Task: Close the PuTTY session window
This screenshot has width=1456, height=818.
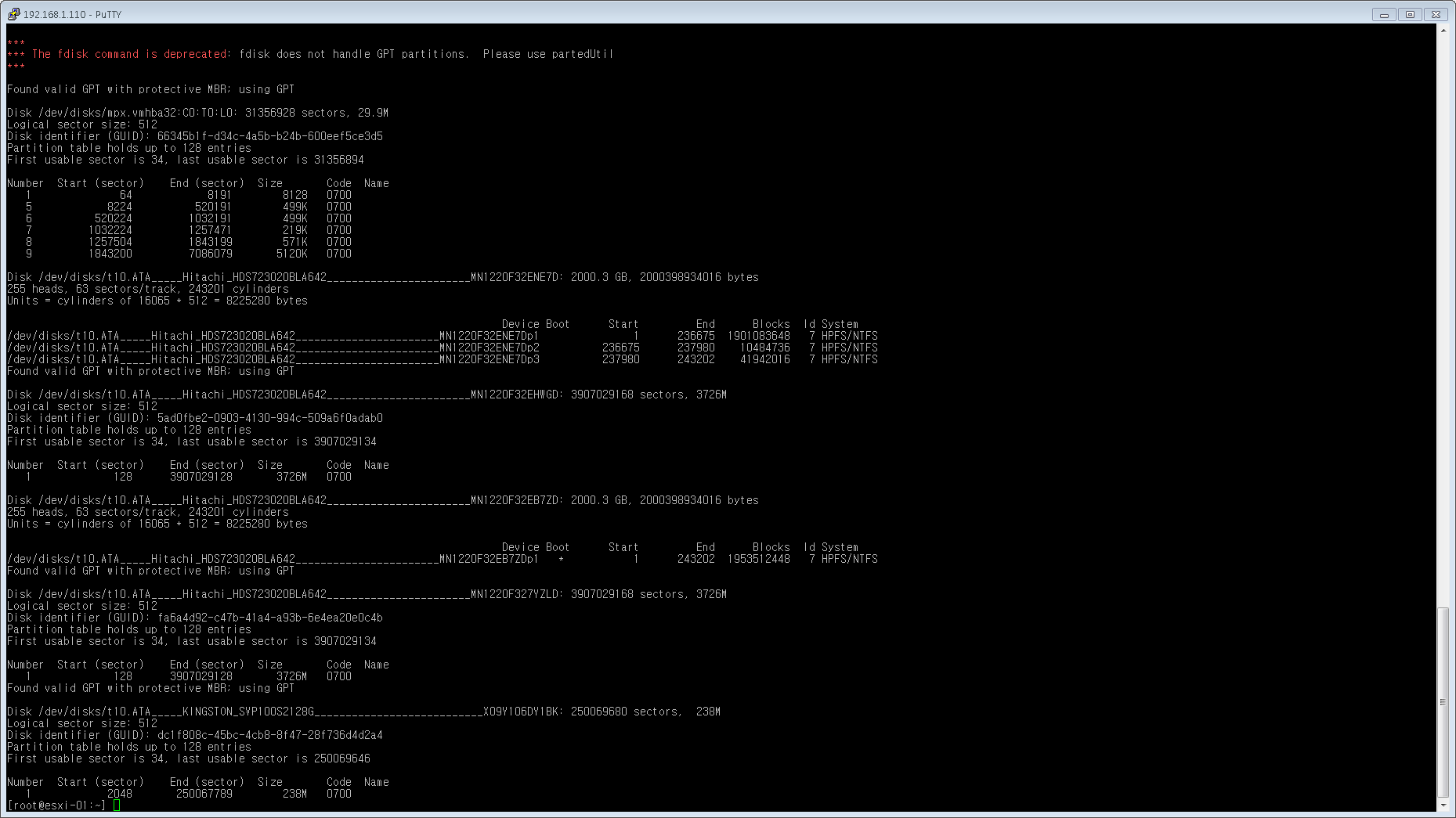Action: [1436, 14]
